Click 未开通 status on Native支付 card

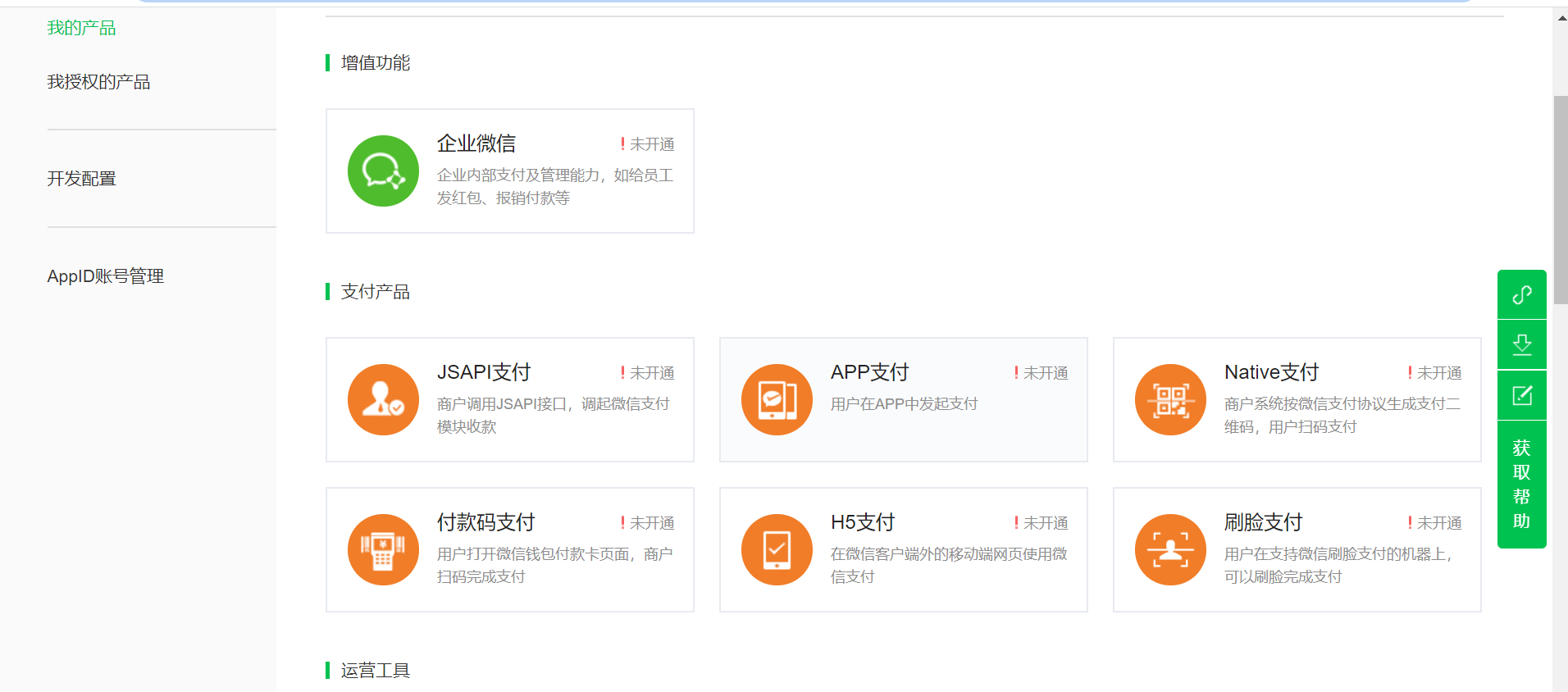[x=1434, y=373]
